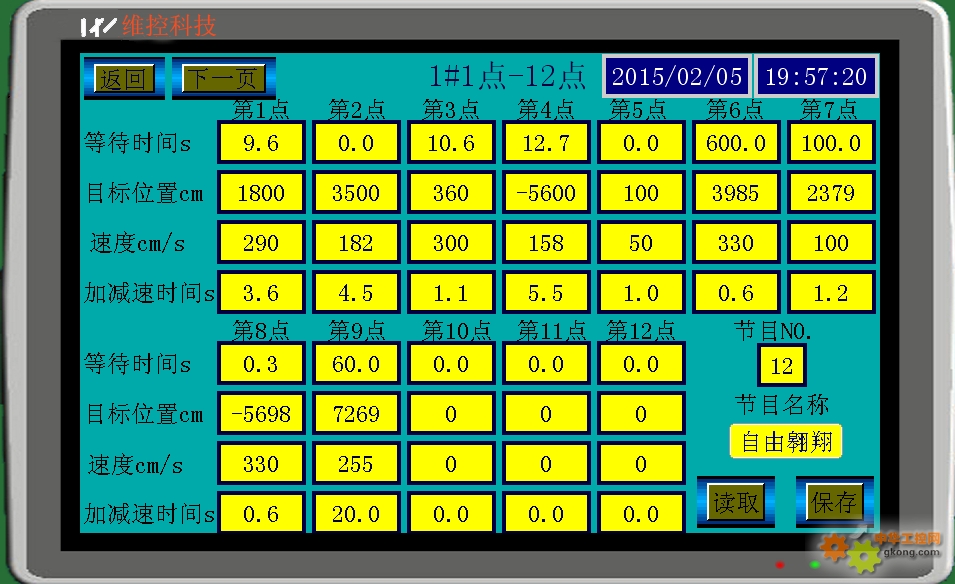Edit 节目名称 field 自由翱翔
The height and width of the screenshot is (584, 955).
[x=786, y=442]
